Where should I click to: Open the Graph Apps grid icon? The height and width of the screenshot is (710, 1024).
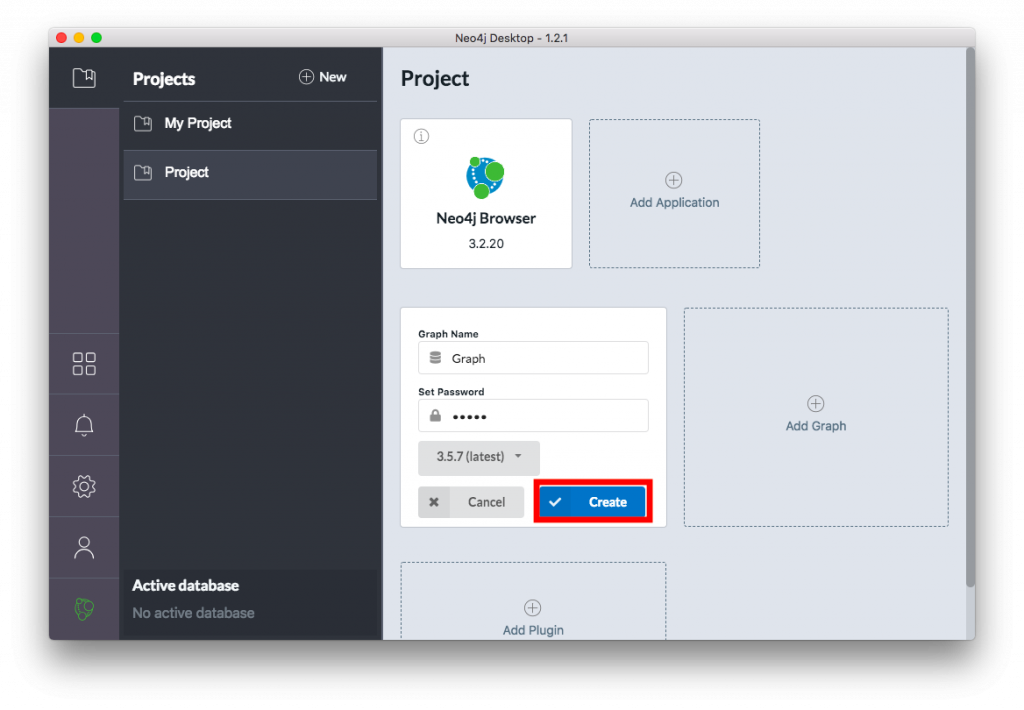pyautogui.click(x=84, y=364)
